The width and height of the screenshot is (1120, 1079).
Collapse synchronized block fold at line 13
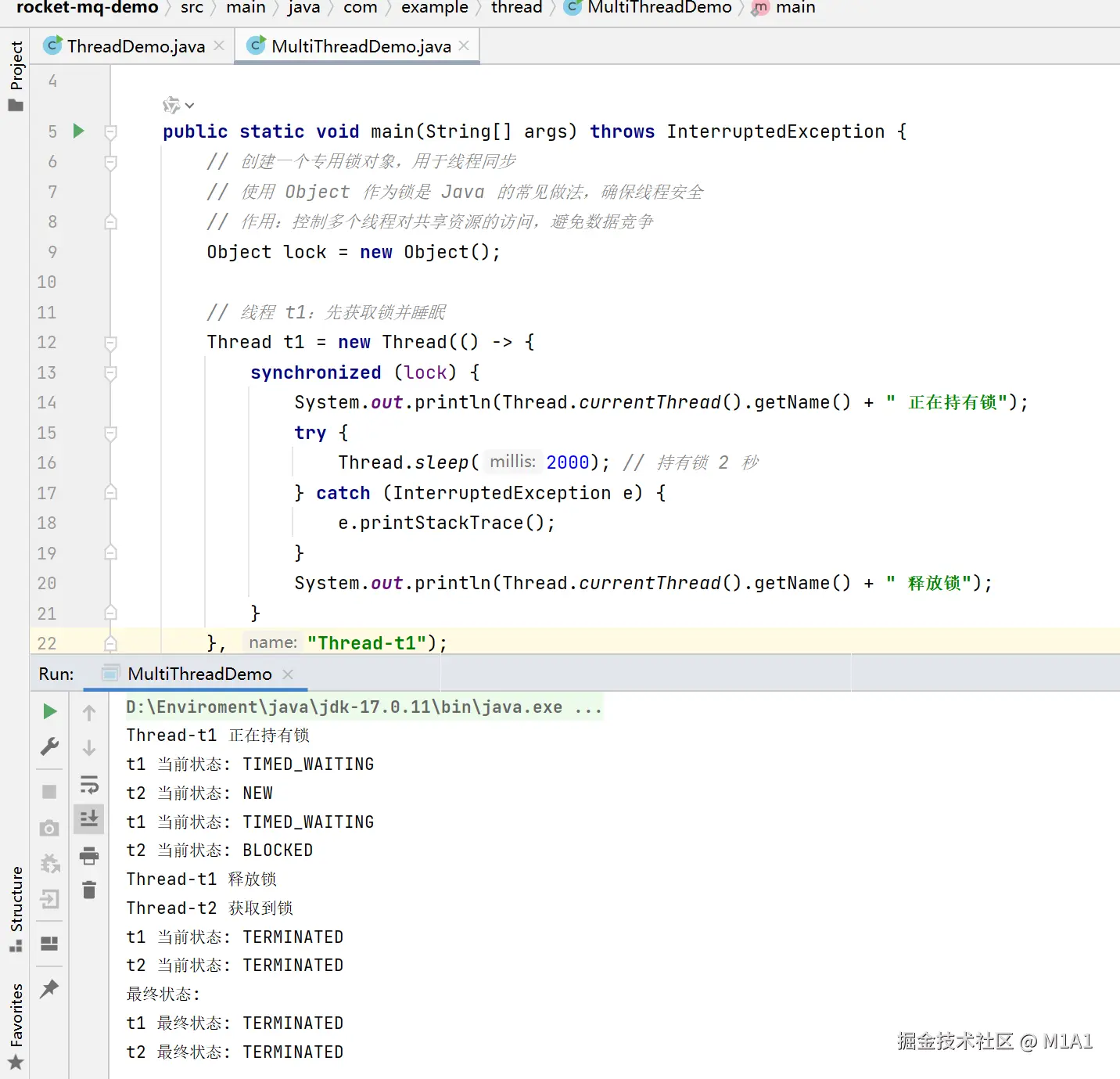pyautogui.click(x=111, y=372)
